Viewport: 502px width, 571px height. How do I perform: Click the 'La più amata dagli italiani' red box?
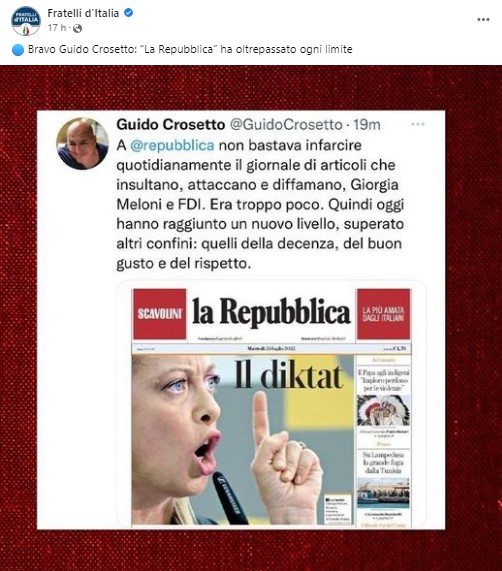[383, 314]
